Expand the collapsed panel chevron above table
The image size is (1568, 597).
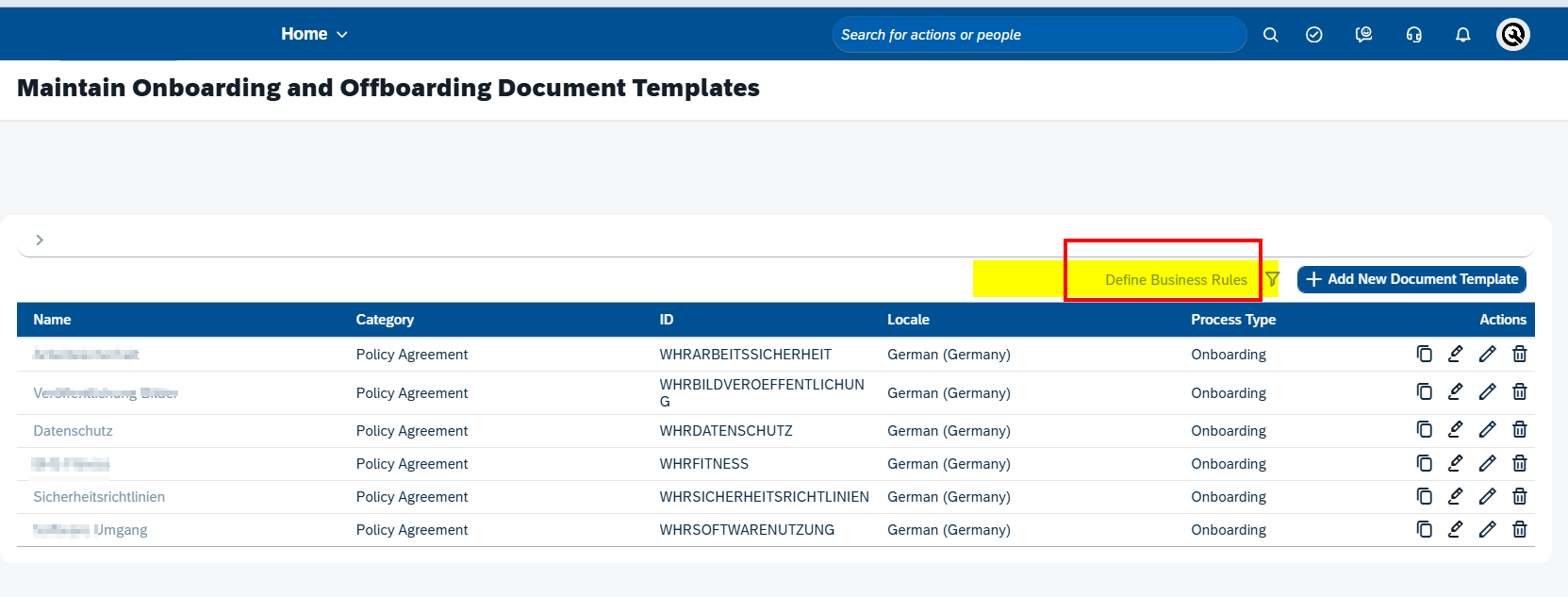40,240
